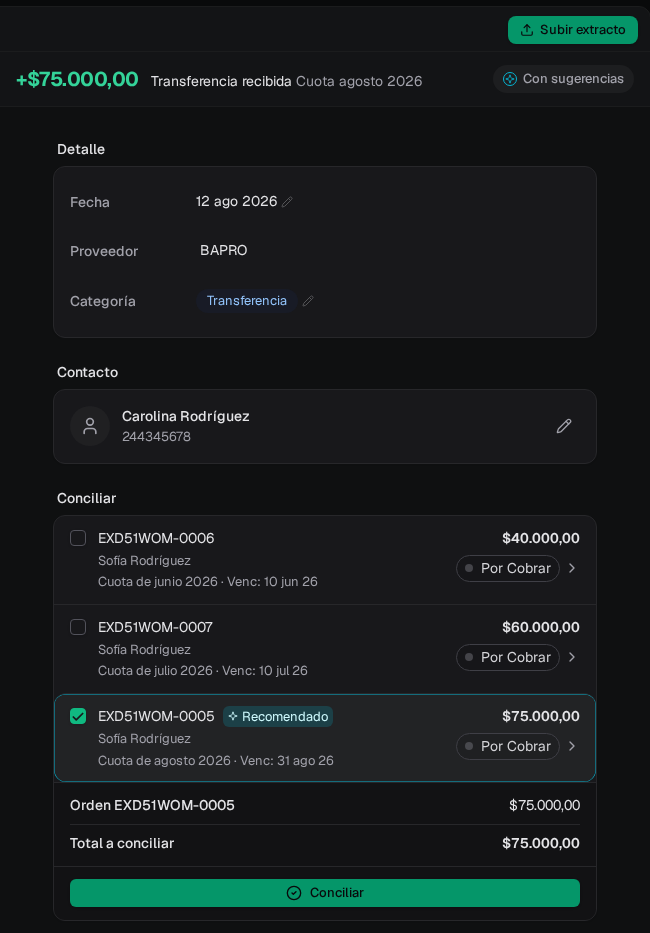650x933 pixels.
Task: Click the Total a conciliar label
Action: coord(122,843)
